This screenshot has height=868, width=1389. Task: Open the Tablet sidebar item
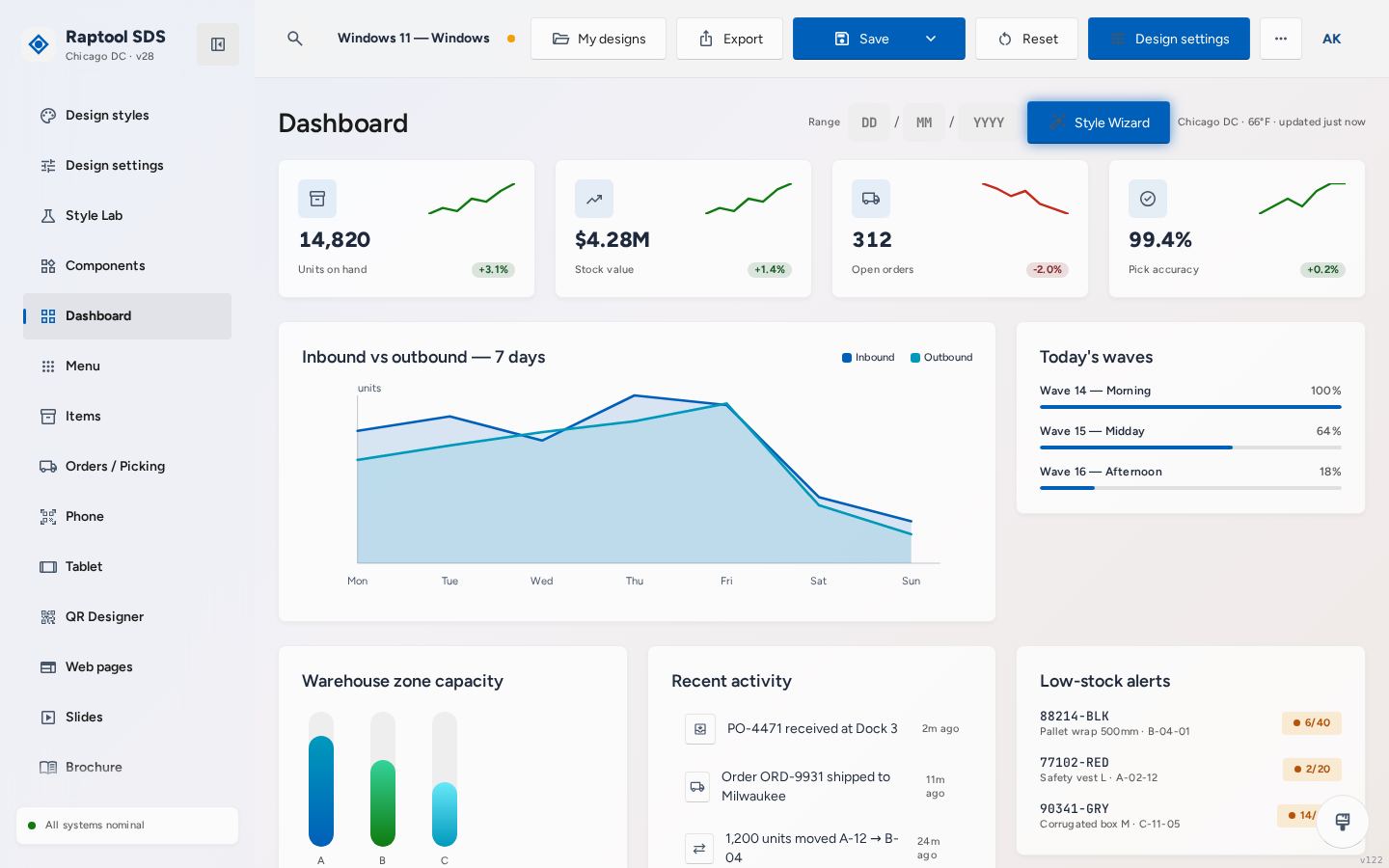coord(127,567)
